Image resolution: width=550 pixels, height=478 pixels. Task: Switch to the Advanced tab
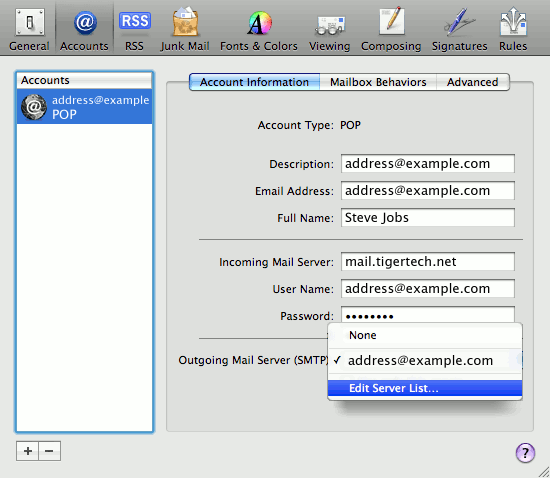(x=472, y=82)
